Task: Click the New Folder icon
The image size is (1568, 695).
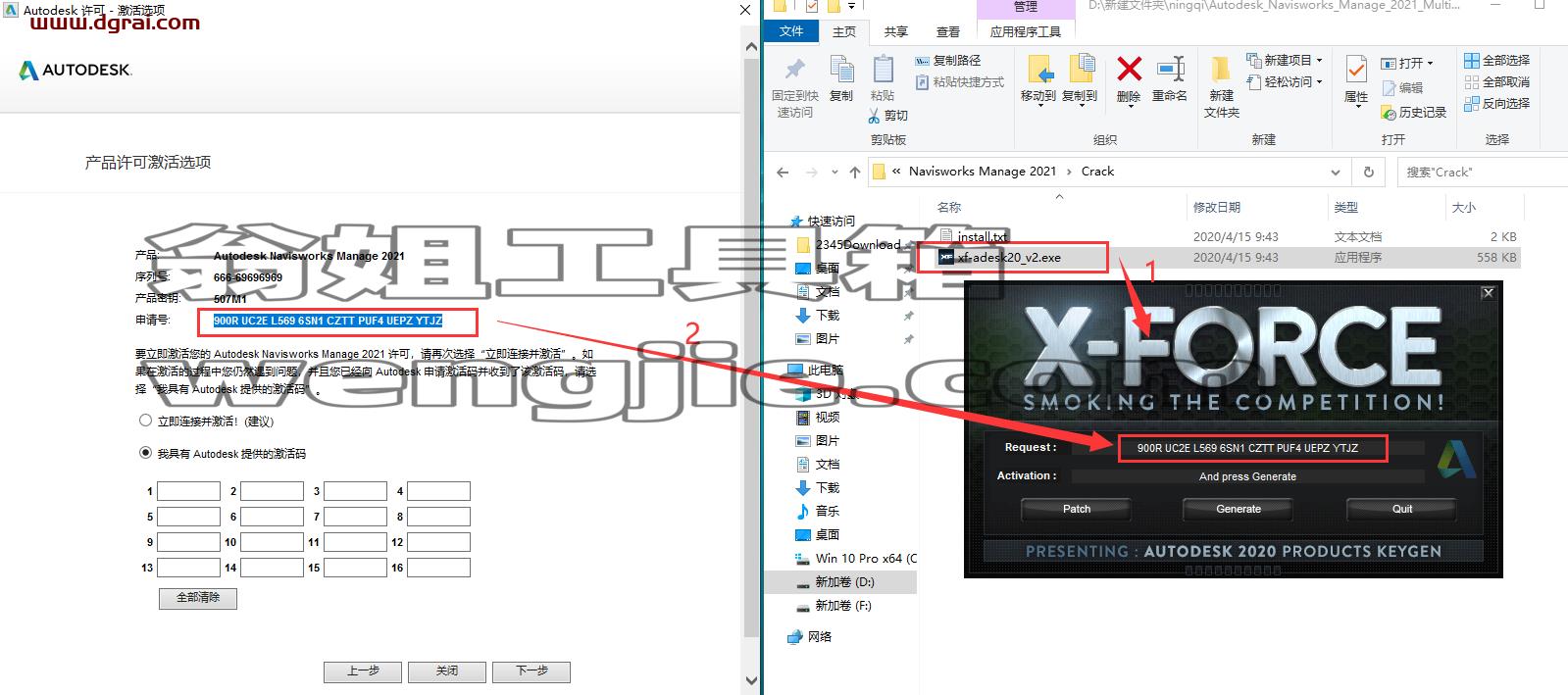Action: click(1221, 70)
